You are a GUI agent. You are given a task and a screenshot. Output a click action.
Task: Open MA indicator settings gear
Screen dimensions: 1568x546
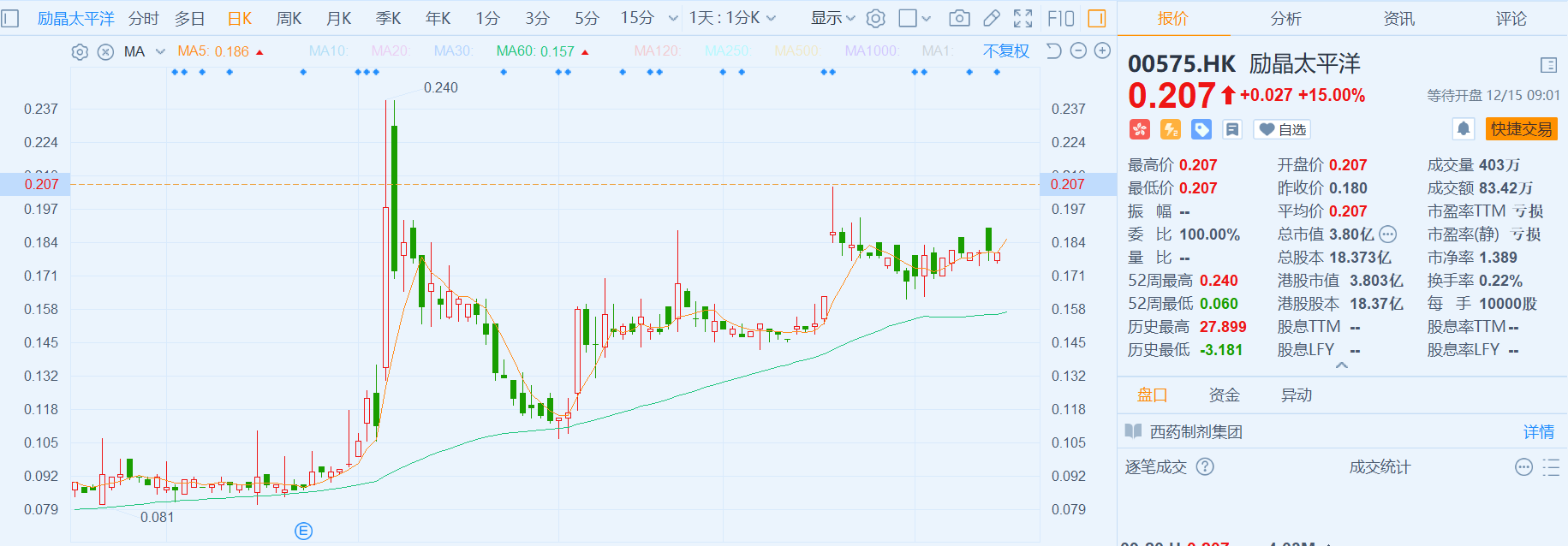[x=80, y=52]
